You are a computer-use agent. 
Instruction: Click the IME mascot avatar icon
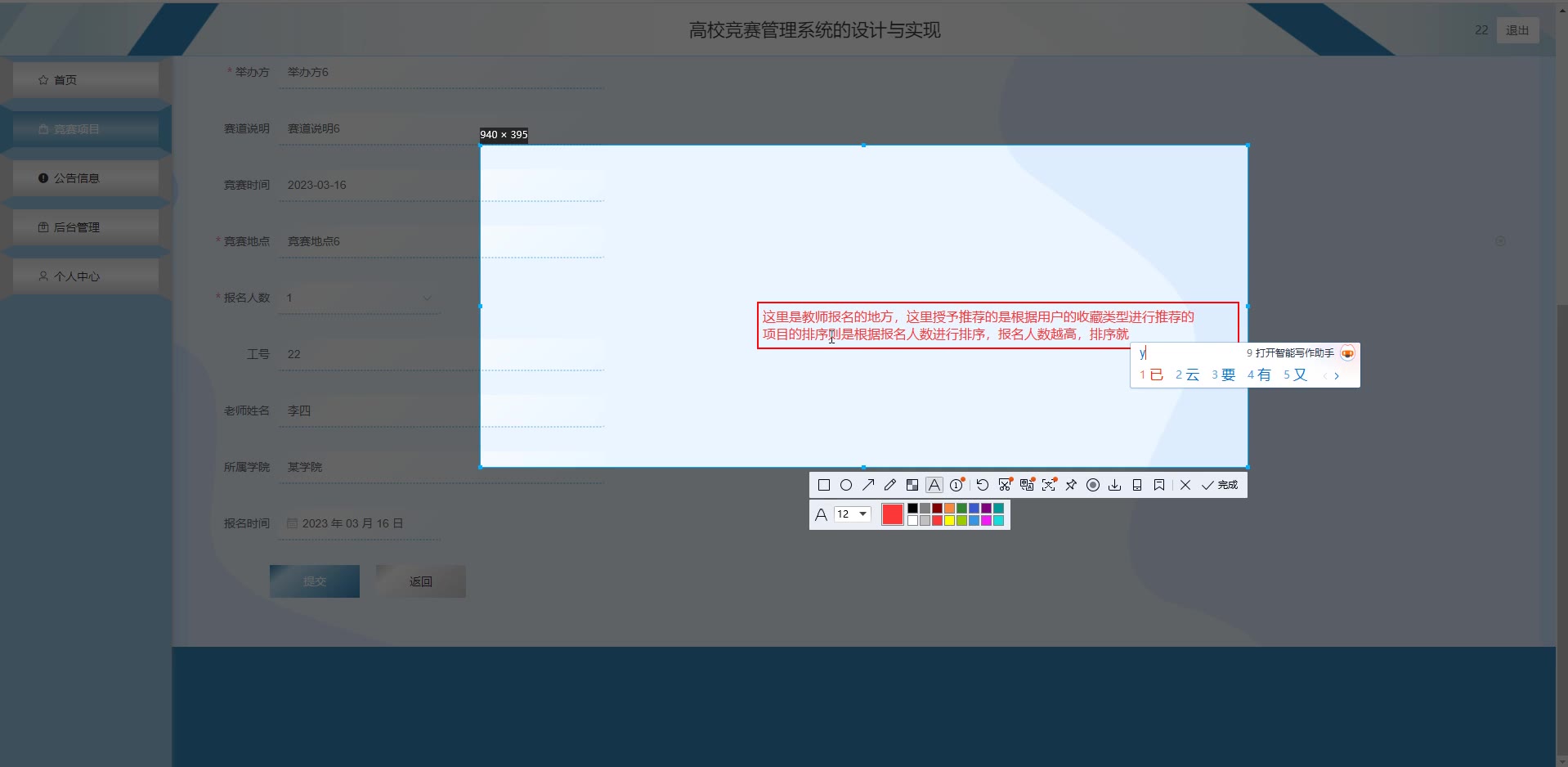(x=1347, y=353)
